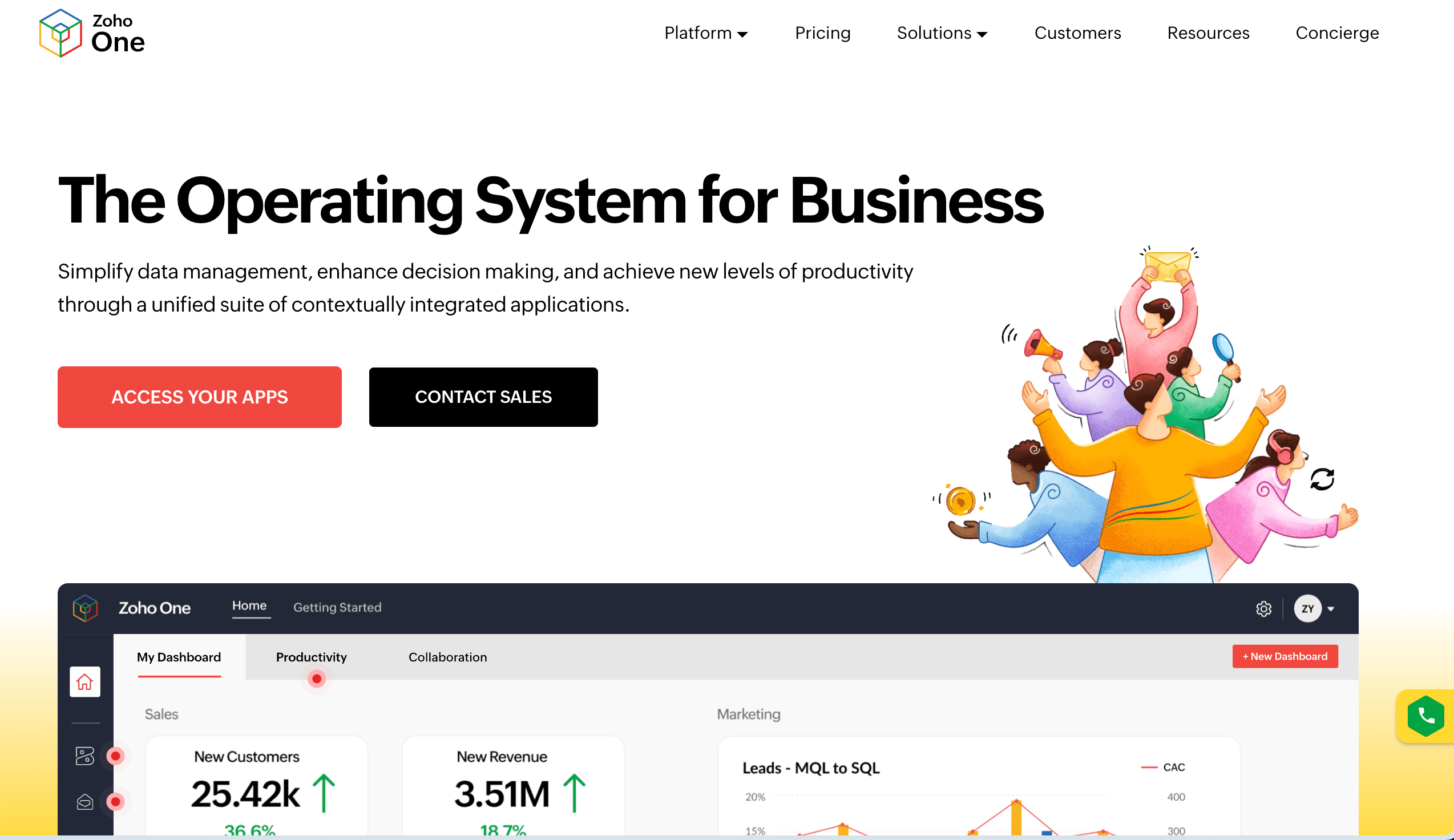
Task: Click the Zoho One cube logo icon
Action: (60, 33)
